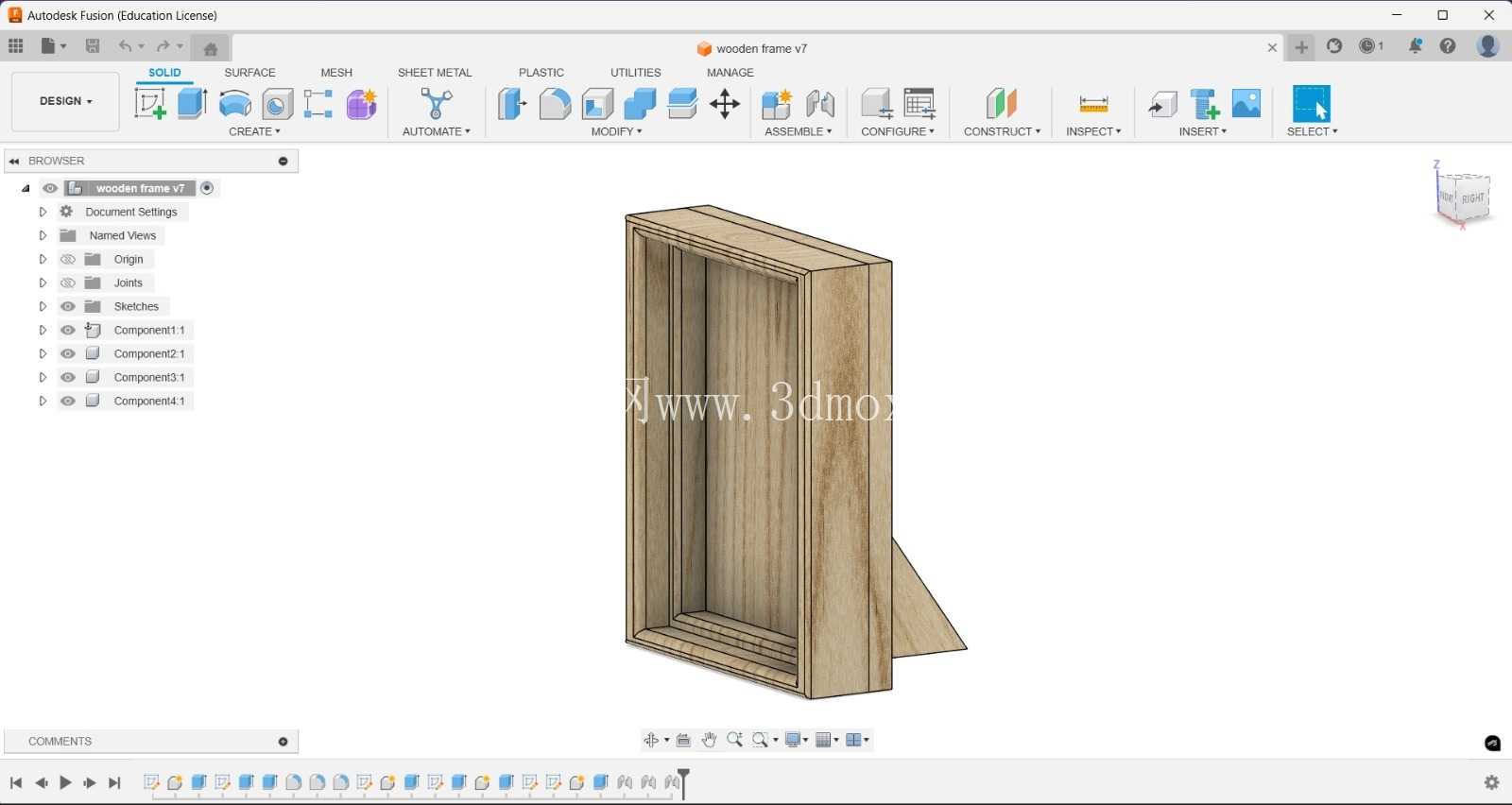Hide Component1:1 using its eye icon
The height and width of the screenshot is (805, 1512).
click(68, 330)
